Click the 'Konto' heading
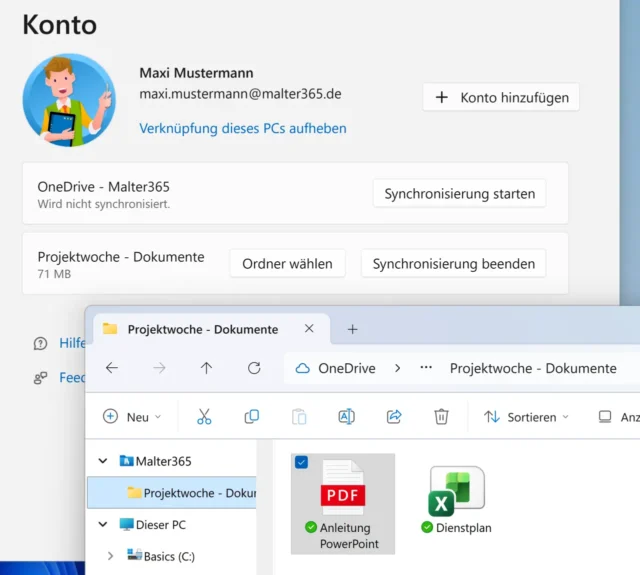Image resolution: width=640 pixels, height=575 pixels. point(60,25)
